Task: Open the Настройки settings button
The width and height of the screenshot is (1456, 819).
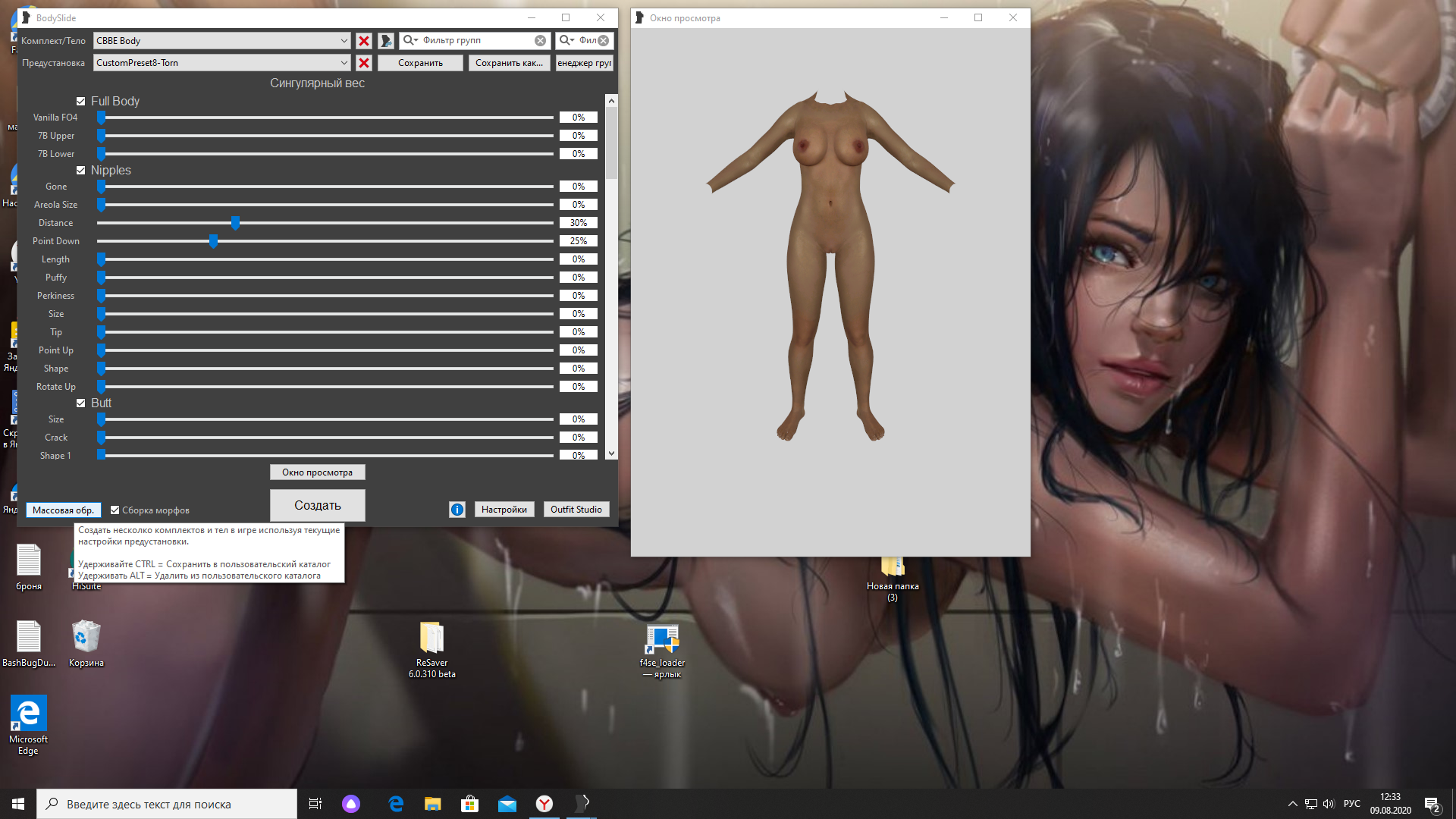Action: click(504, 510)
